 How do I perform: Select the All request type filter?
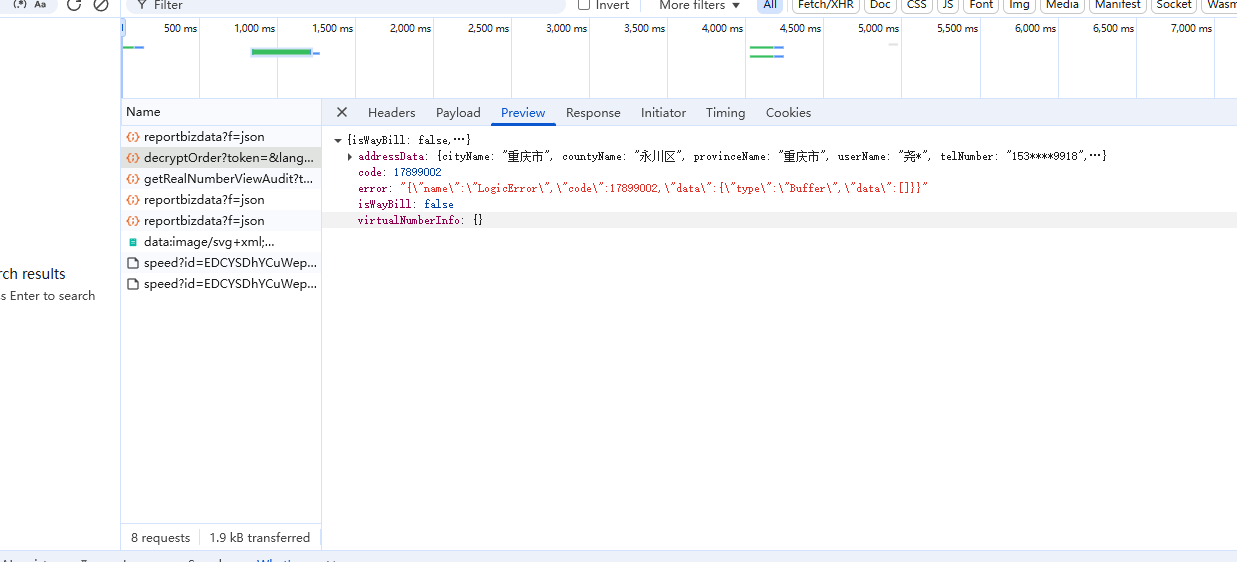point(770,5)
